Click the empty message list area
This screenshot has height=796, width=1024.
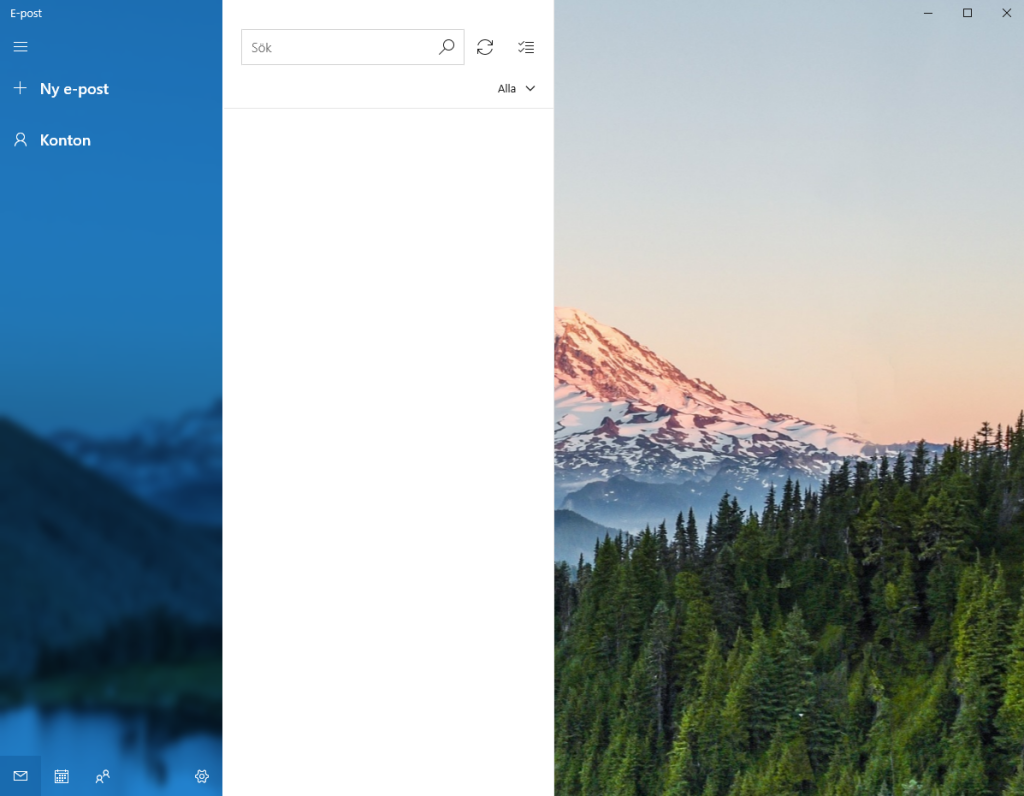coord(388,452)
